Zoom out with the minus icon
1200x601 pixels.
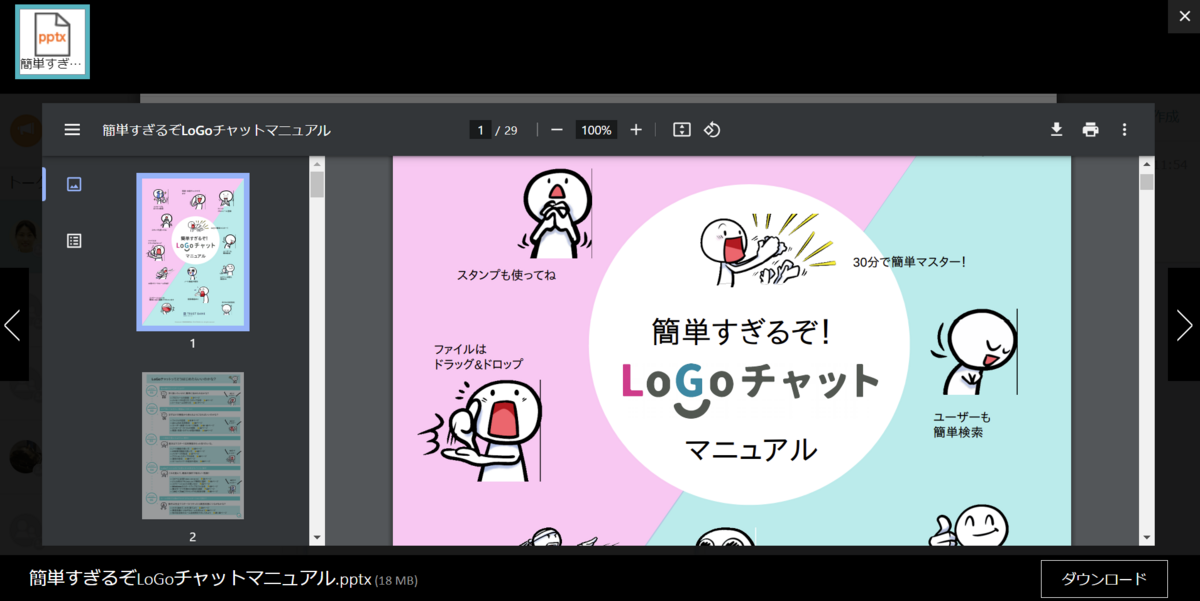pyautogui.click(x=557, y=130)
